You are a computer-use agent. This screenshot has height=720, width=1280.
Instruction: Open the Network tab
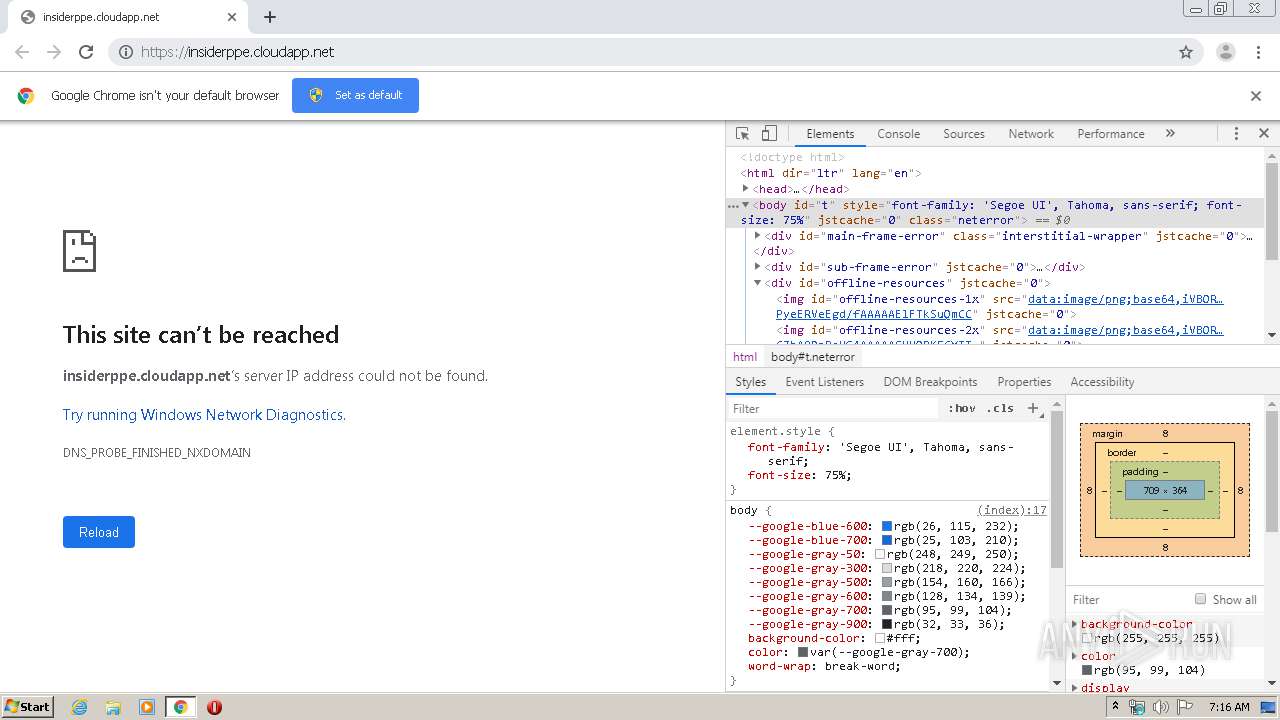[1031, 134]
